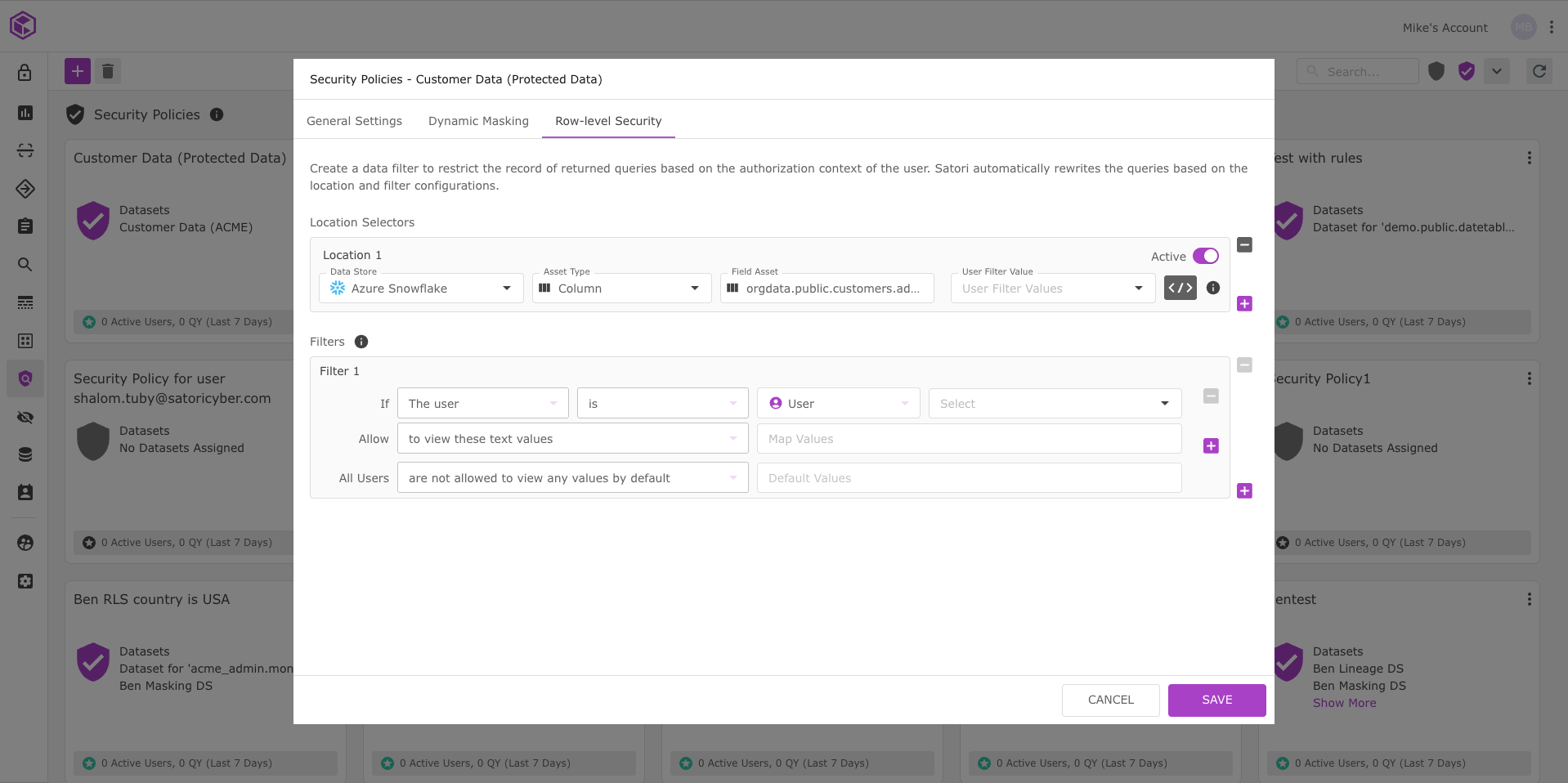Open the 'to view these text values' dropdown
Image resolution: width=1568 pixels, height=783 pixels.
[x=572, y=439]
